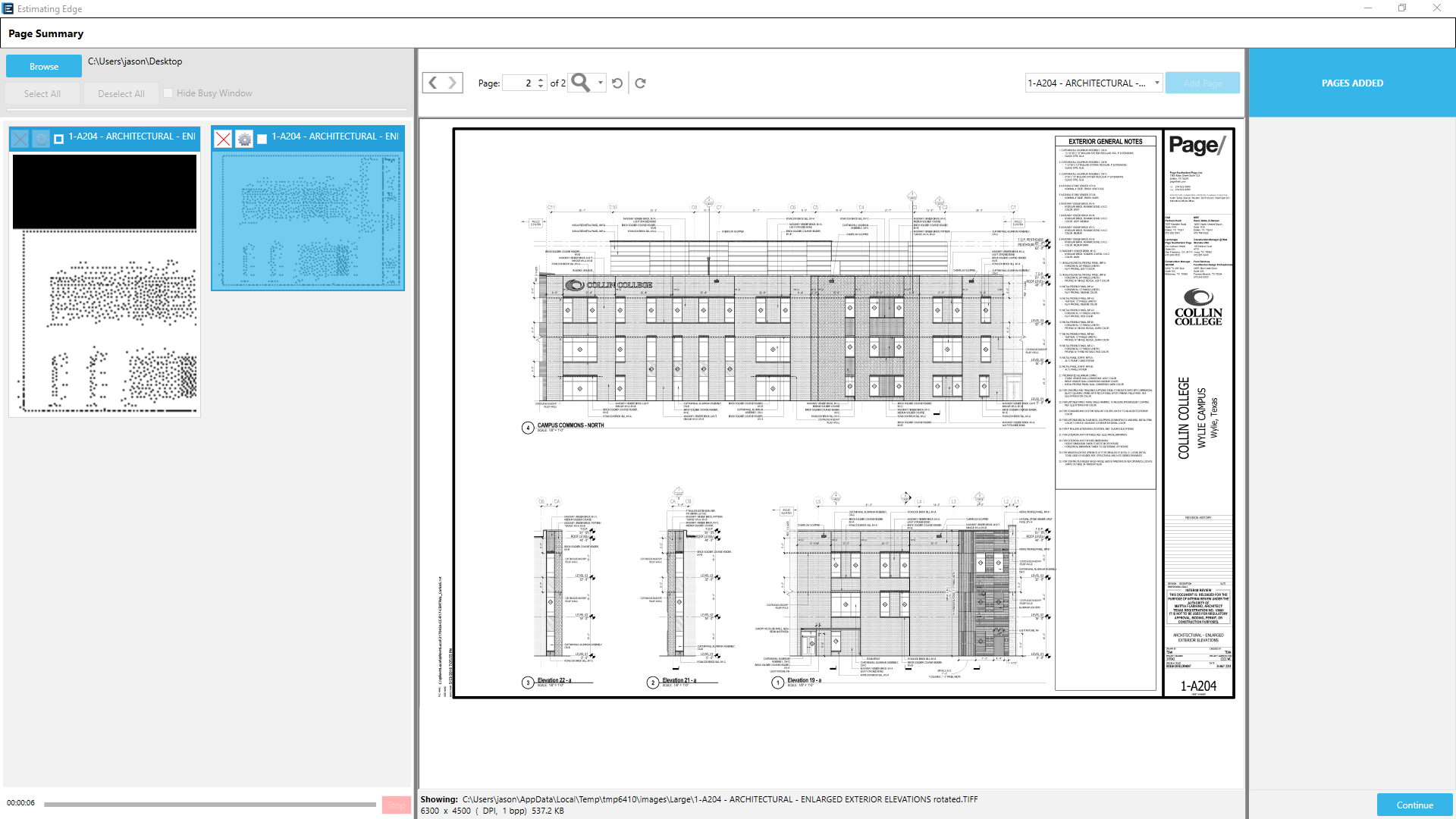Click Select All pages button
This screenshot has height=819, width=1456.
[x=42, y=93]
